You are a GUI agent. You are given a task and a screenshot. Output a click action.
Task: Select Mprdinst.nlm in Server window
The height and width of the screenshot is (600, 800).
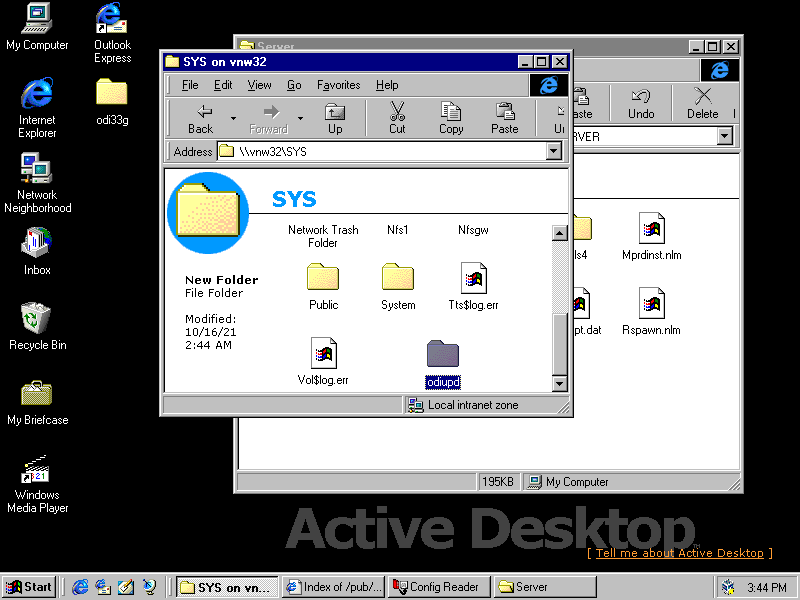pyautogui.click(x=652, y=237)
